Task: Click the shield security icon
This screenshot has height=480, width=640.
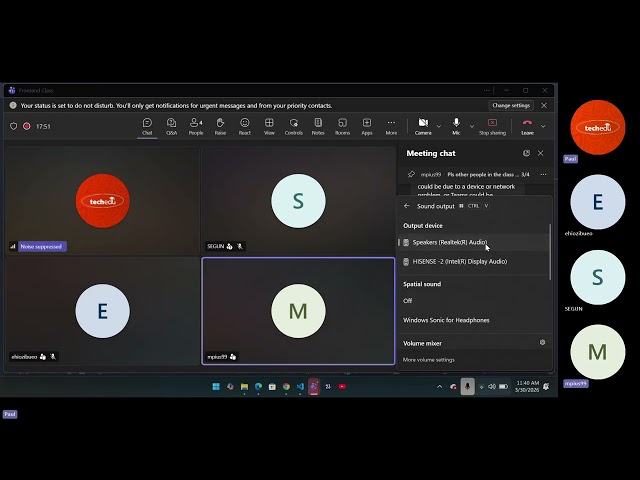Action: [x=13, y=127]
